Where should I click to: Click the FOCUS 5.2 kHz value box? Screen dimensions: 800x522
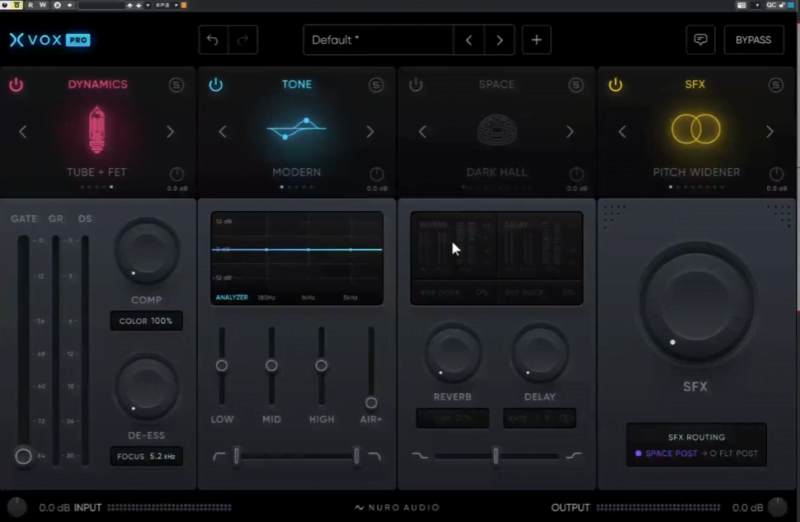(146, 456)
